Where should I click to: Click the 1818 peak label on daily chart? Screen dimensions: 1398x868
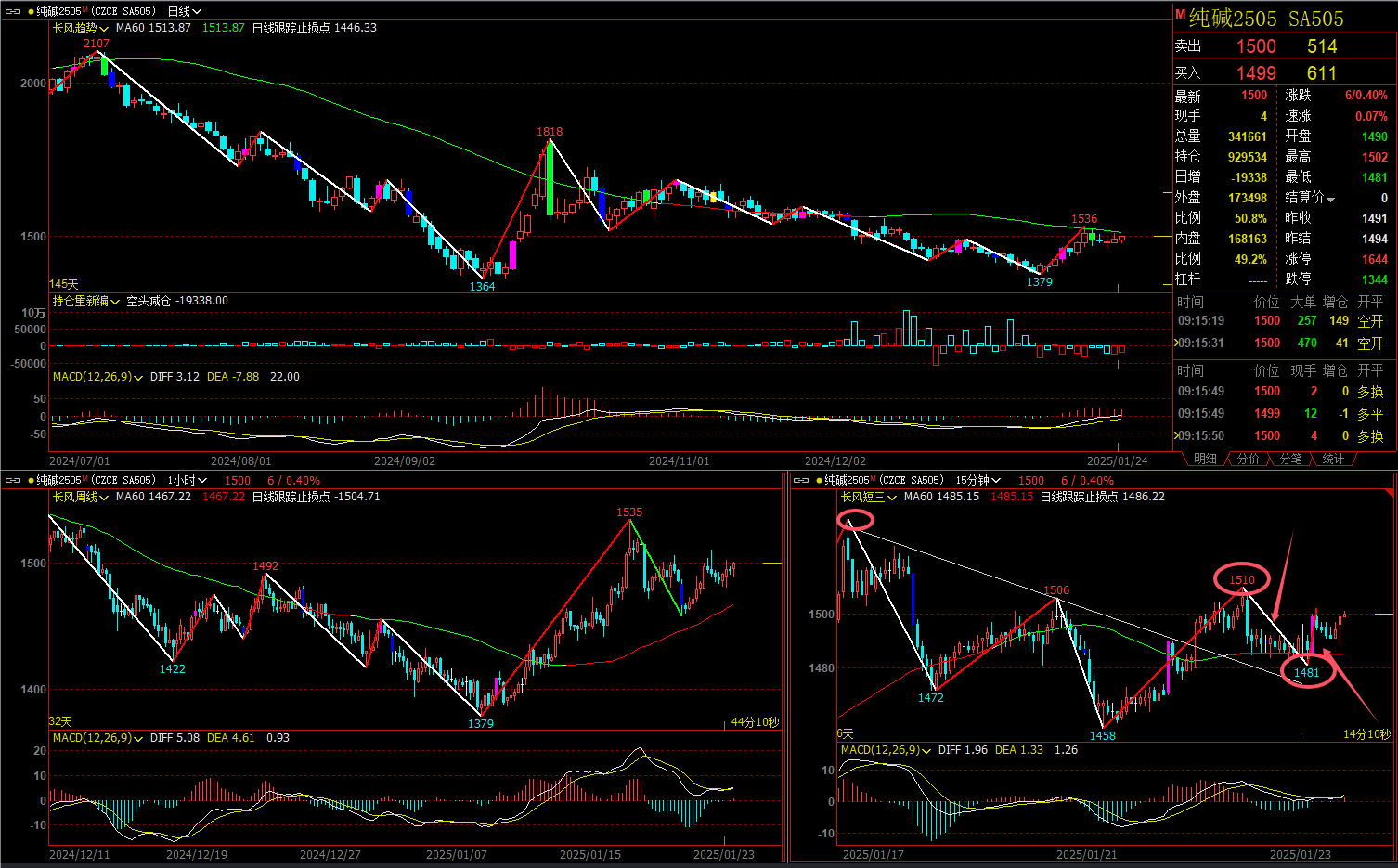550,132
